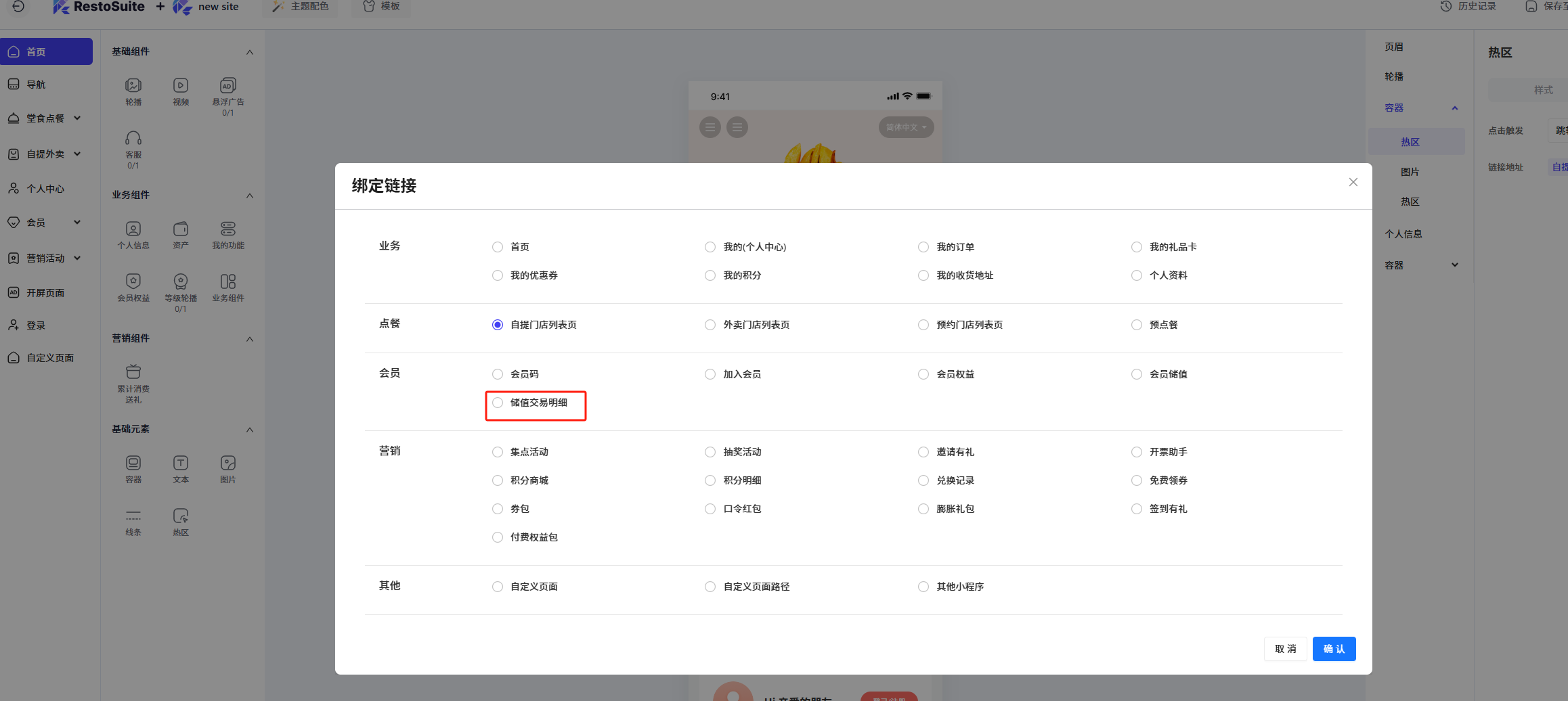Expand the 自提外卖 sidebar menu
This screenshot has height=701, width=1568.
77,154
